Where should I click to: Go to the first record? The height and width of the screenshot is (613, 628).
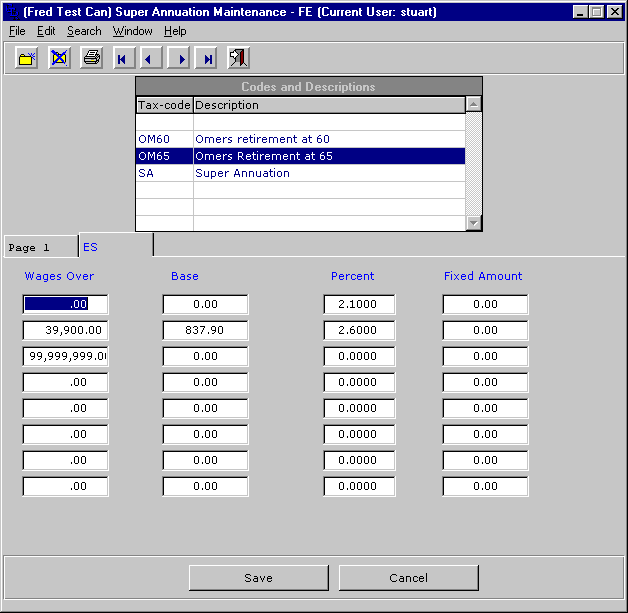click(x=122, y=59)
